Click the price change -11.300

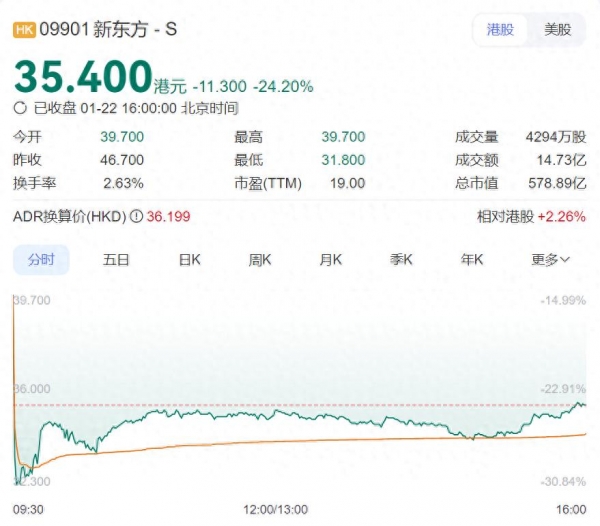pyautogui.click(x=220, y=86)
